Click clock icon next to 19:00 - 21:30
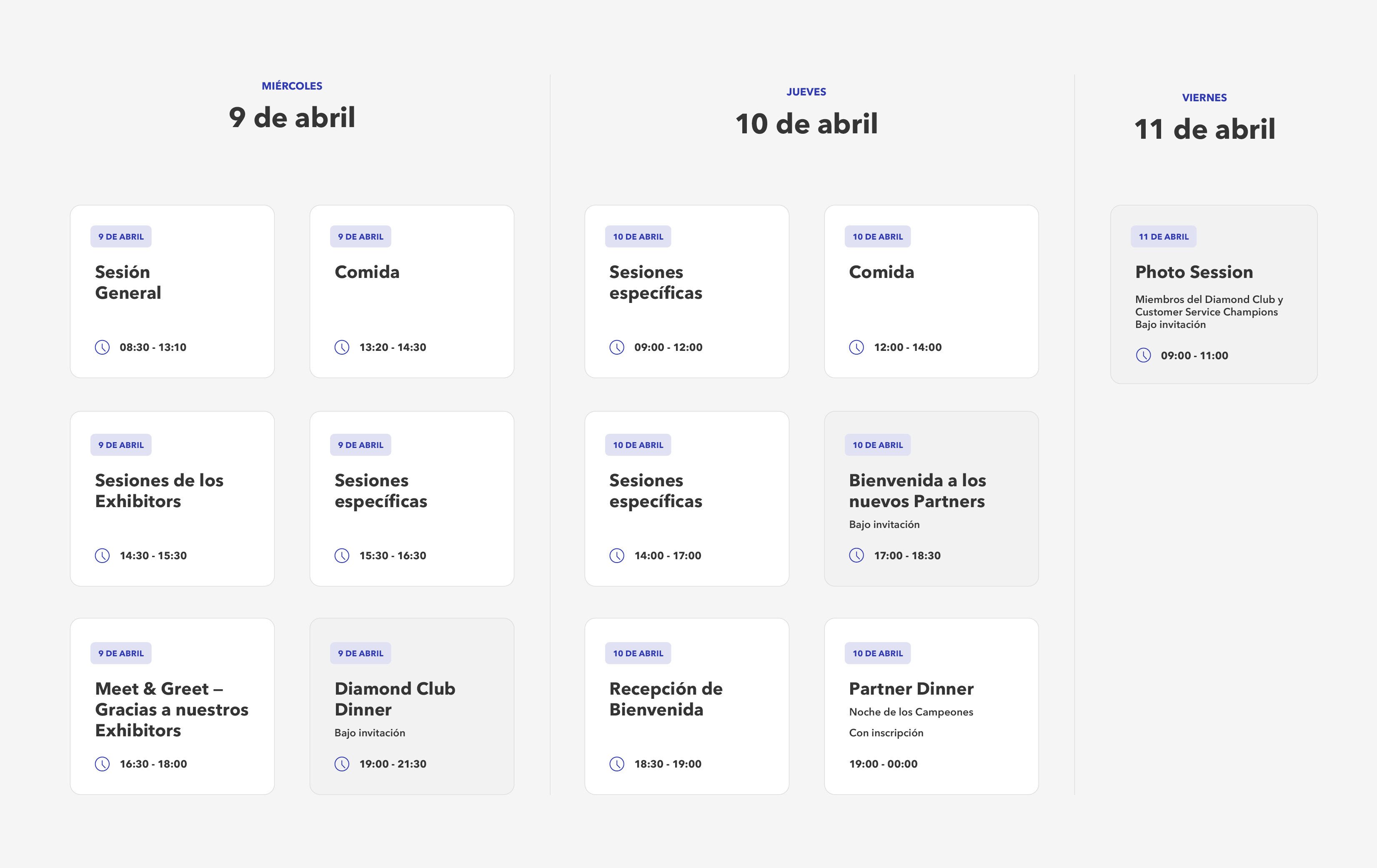The width and height of the screenshot is (1377, 868). pyautogui.click(x=342, y=764)
